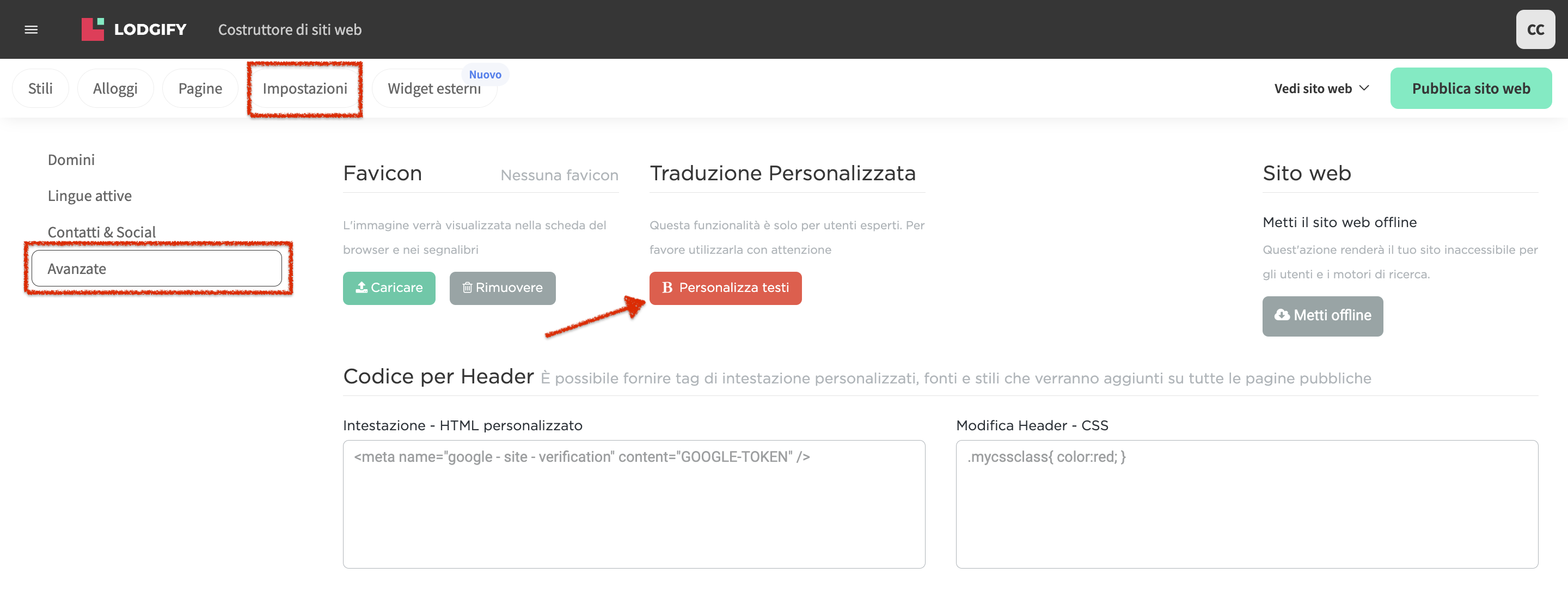Select Domini in the sidebar
Image resolution: width=1568 pixels, height=598 pixels.
(x=71, y=160)
